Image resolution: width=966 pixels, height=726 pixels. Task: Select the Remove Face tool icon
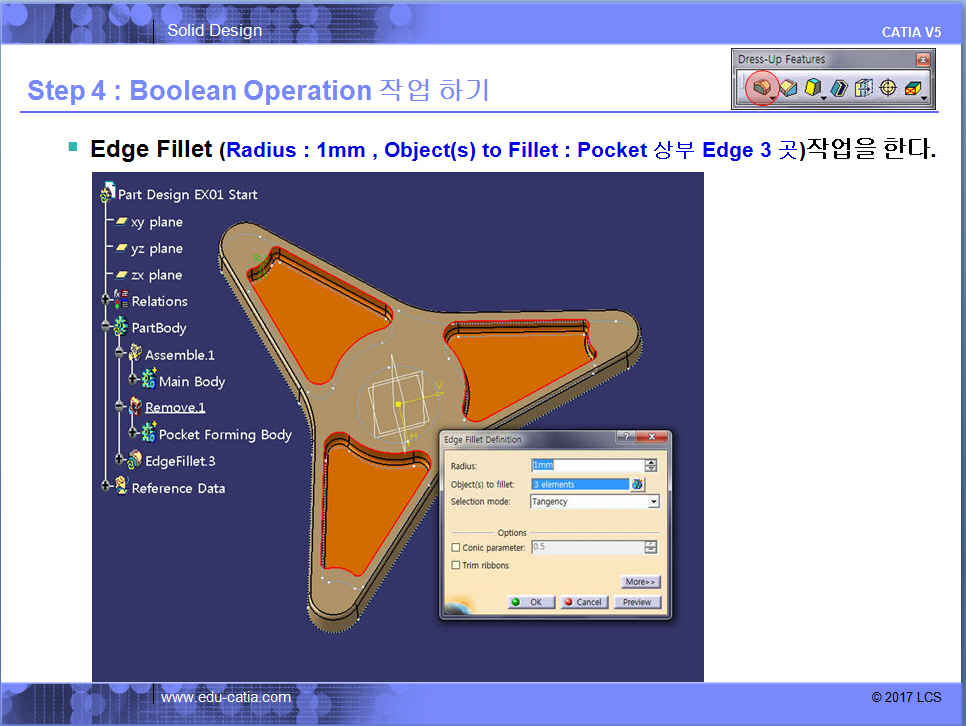(x=912, y=89)
